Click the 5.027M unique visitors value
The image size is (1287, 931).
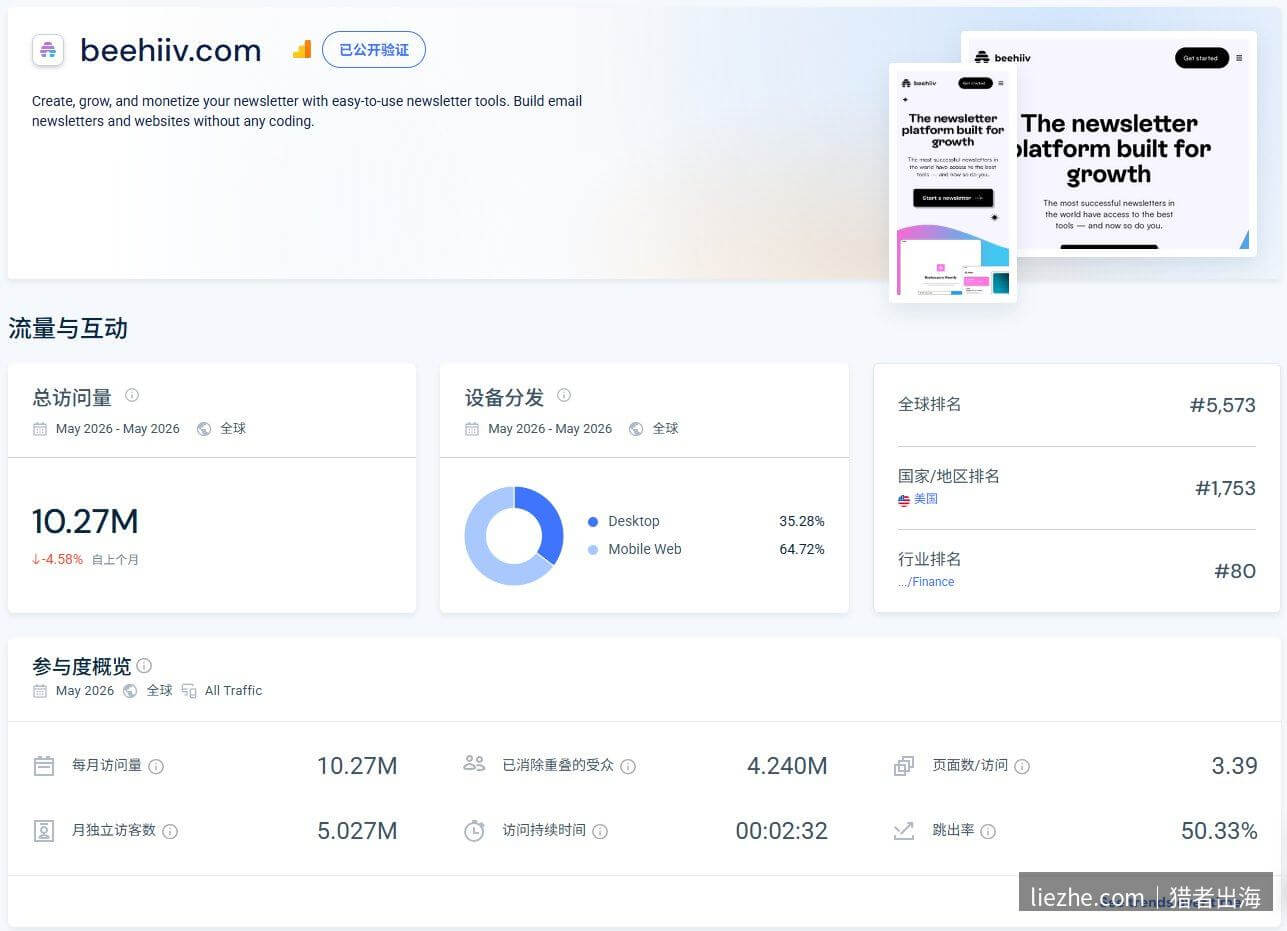[357, 831]
